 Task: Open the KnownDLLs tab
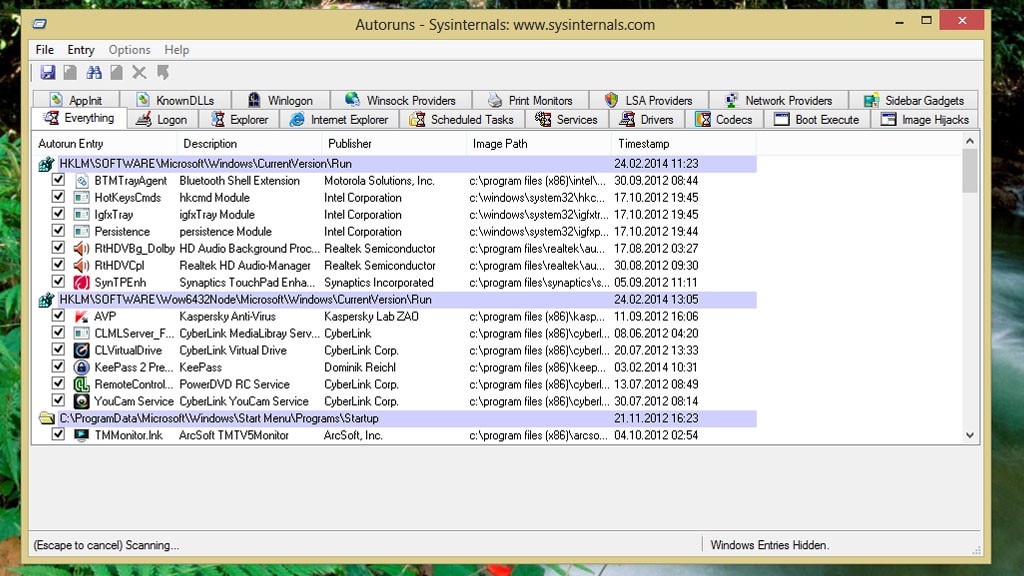[176, 101]
